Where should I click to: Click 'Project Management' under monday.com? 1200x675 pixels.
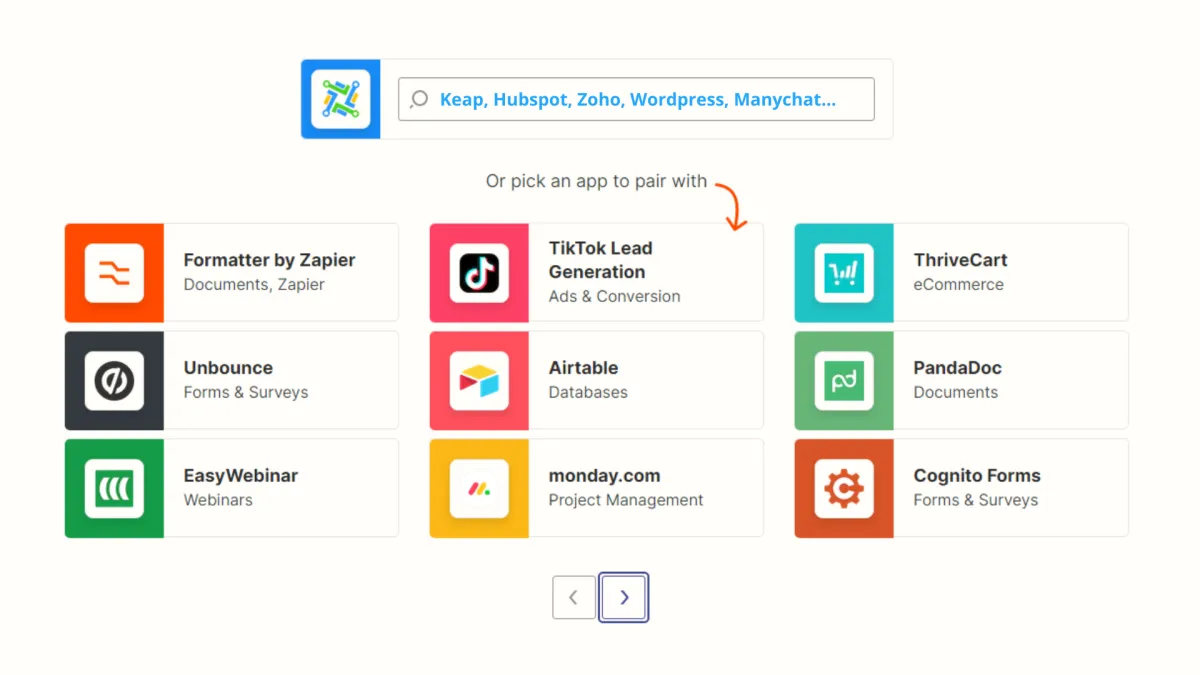coord(626,501)
